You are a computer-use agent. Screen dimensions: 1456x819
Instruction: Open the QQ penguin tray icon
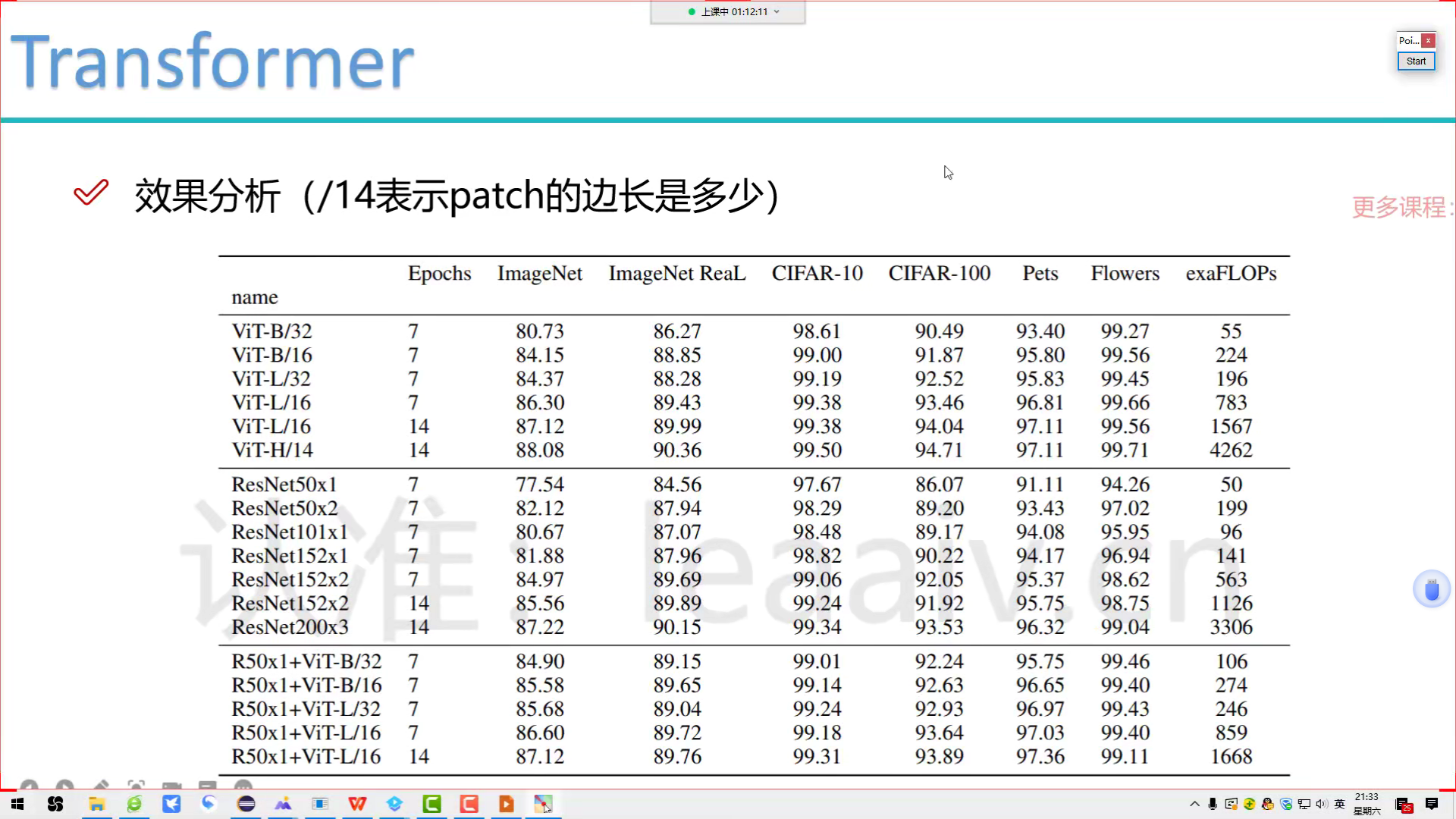click(1267, 804)
